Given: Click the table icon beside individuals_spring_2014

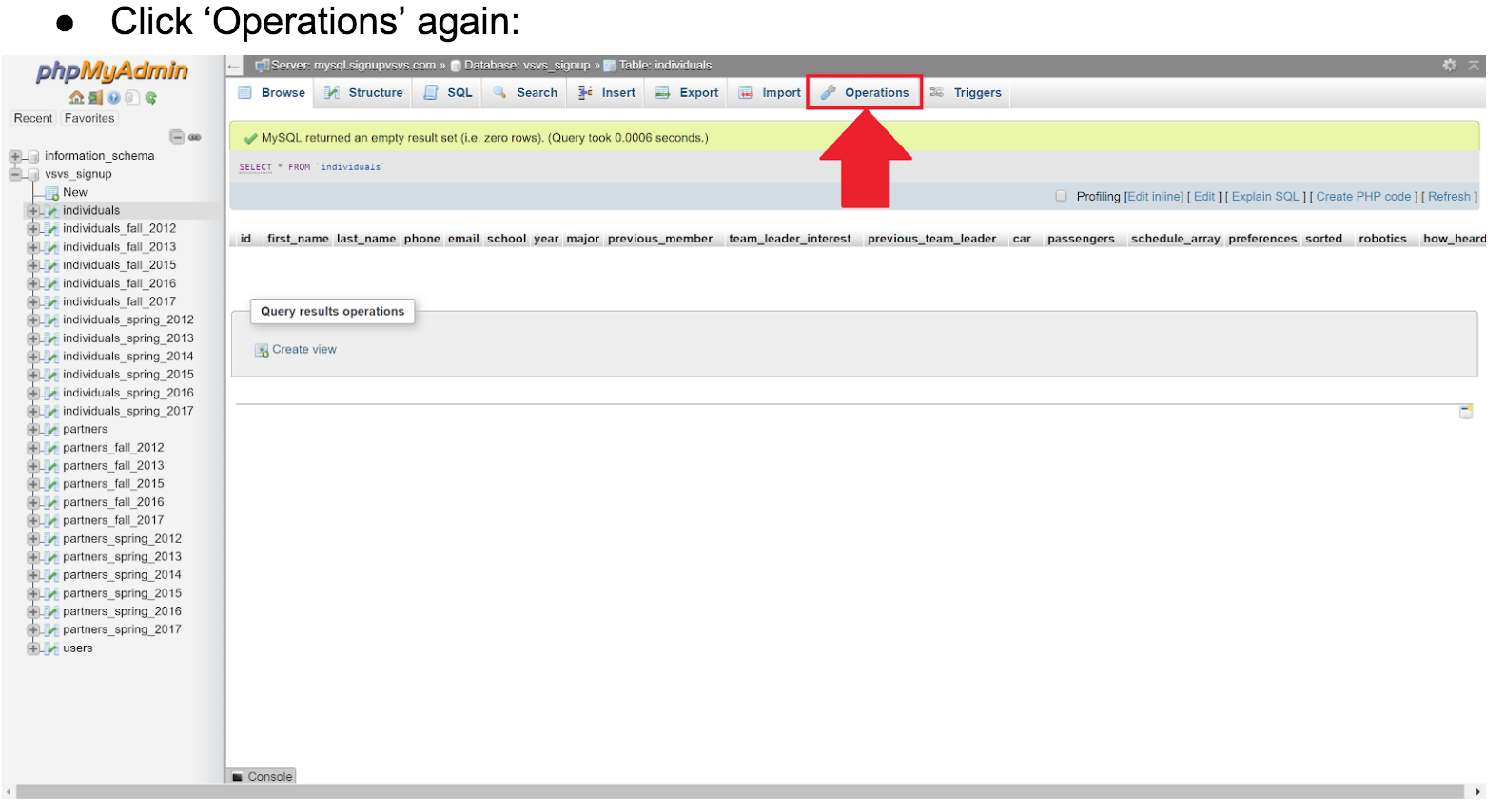Looking at the screenshot, I should click(x=52, y=357).
